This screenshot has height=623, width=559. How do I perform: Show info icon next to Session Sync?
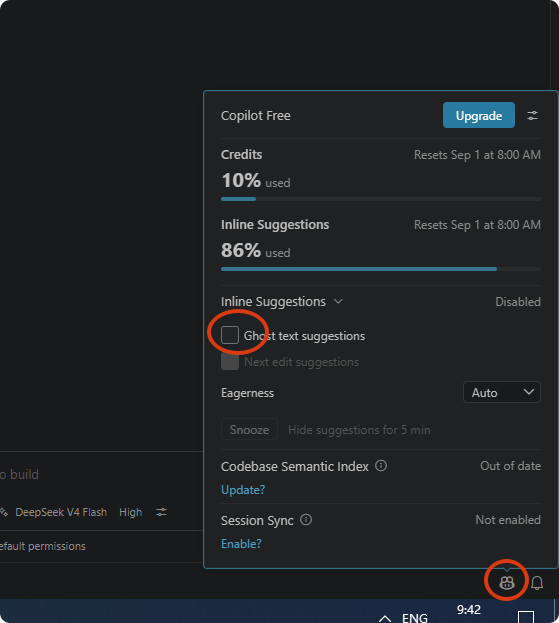click(x=306, y=520)
